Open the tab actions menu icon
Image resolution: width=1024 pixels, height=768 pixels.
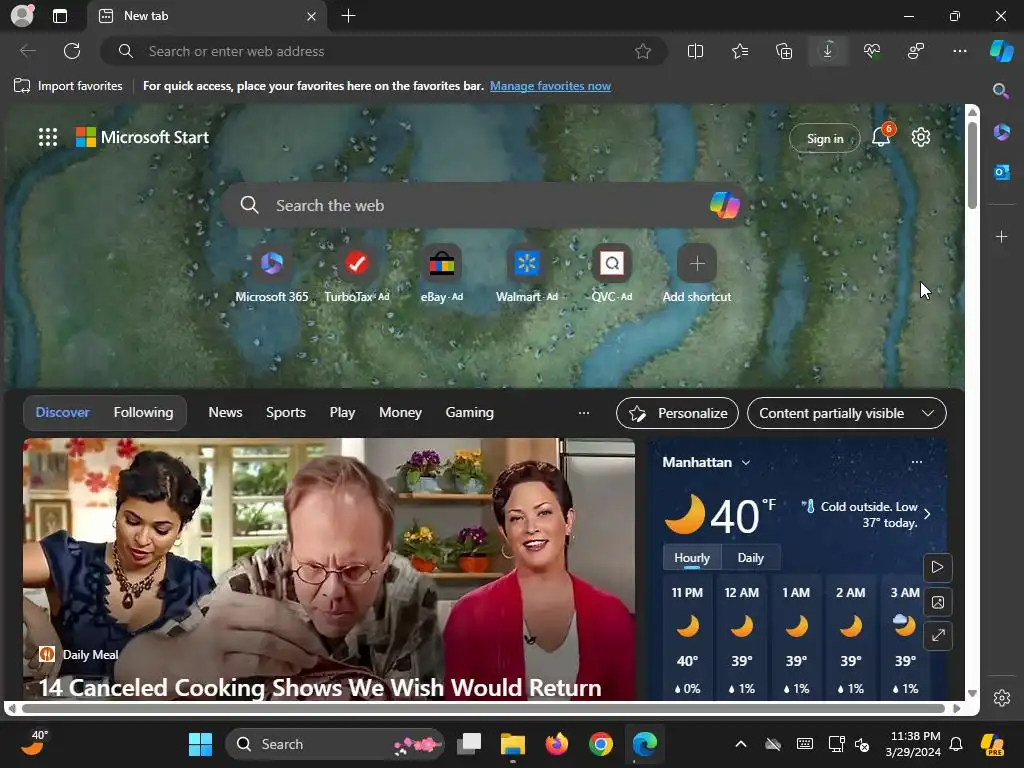[60, 16]
